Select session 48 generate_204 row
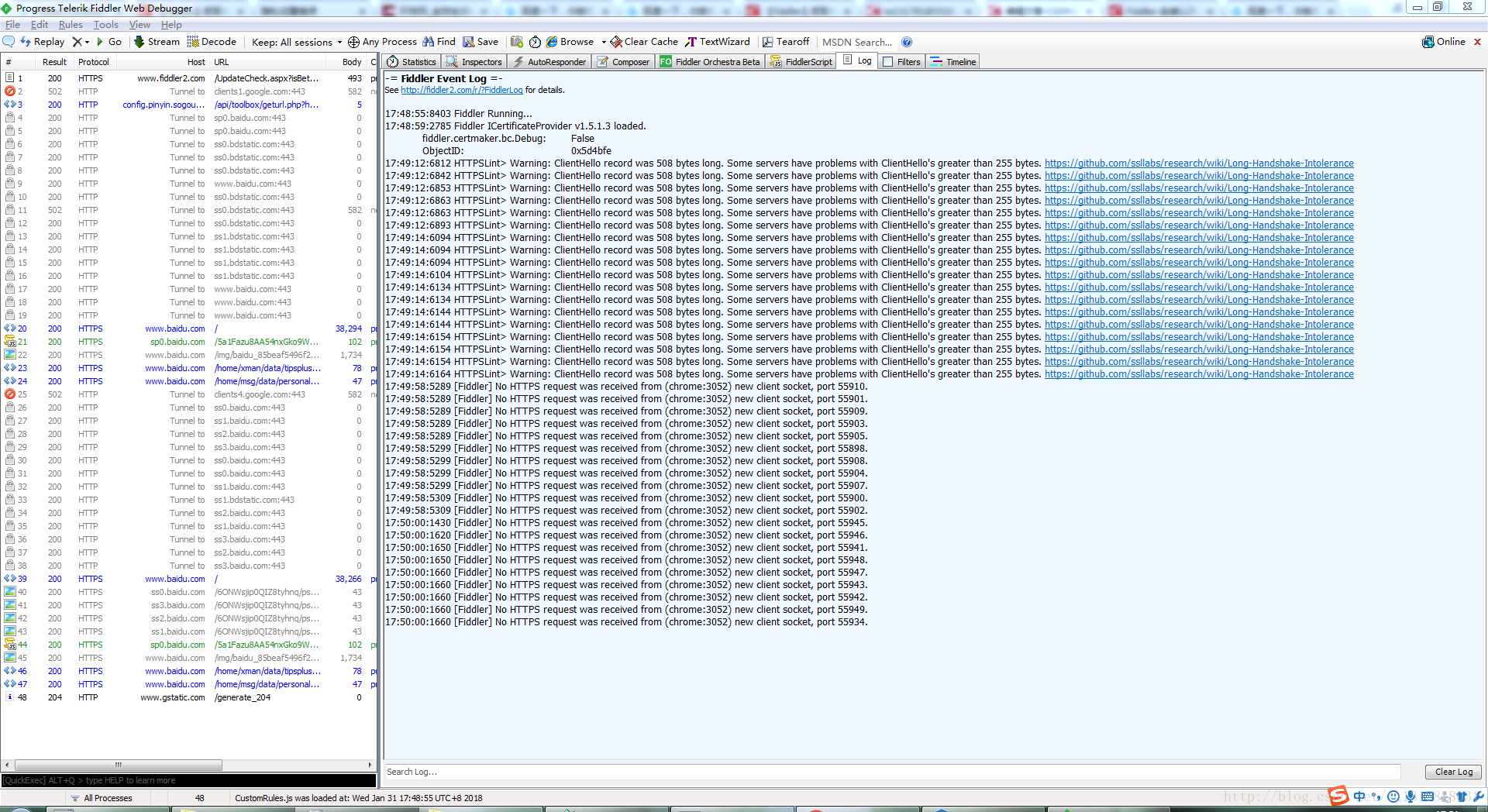The width and height of the screenshot is (1488, 812). coord(188,697)
